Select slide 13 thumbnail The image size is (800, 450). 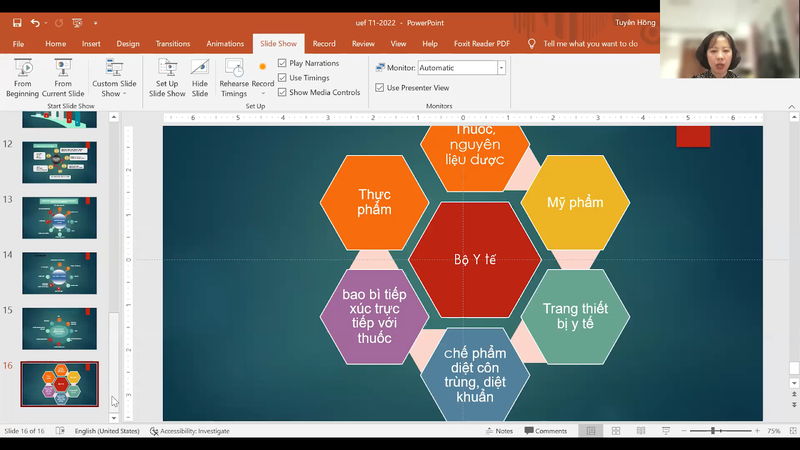click(60, 217)
